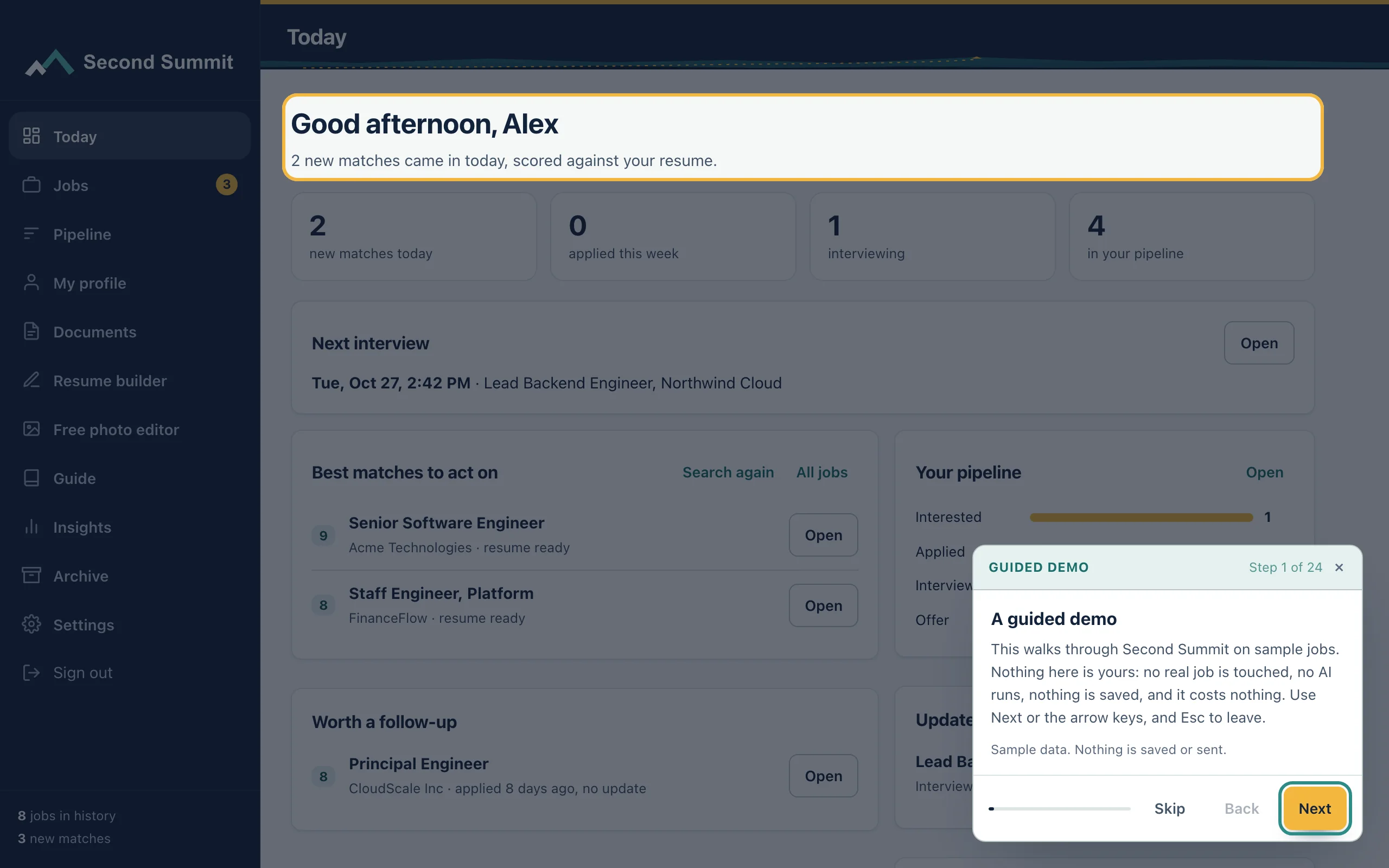This screenshot has height=868, width=1389.
Task: Click Open link in Your pipeline
Action: [x=1264, y=472]
